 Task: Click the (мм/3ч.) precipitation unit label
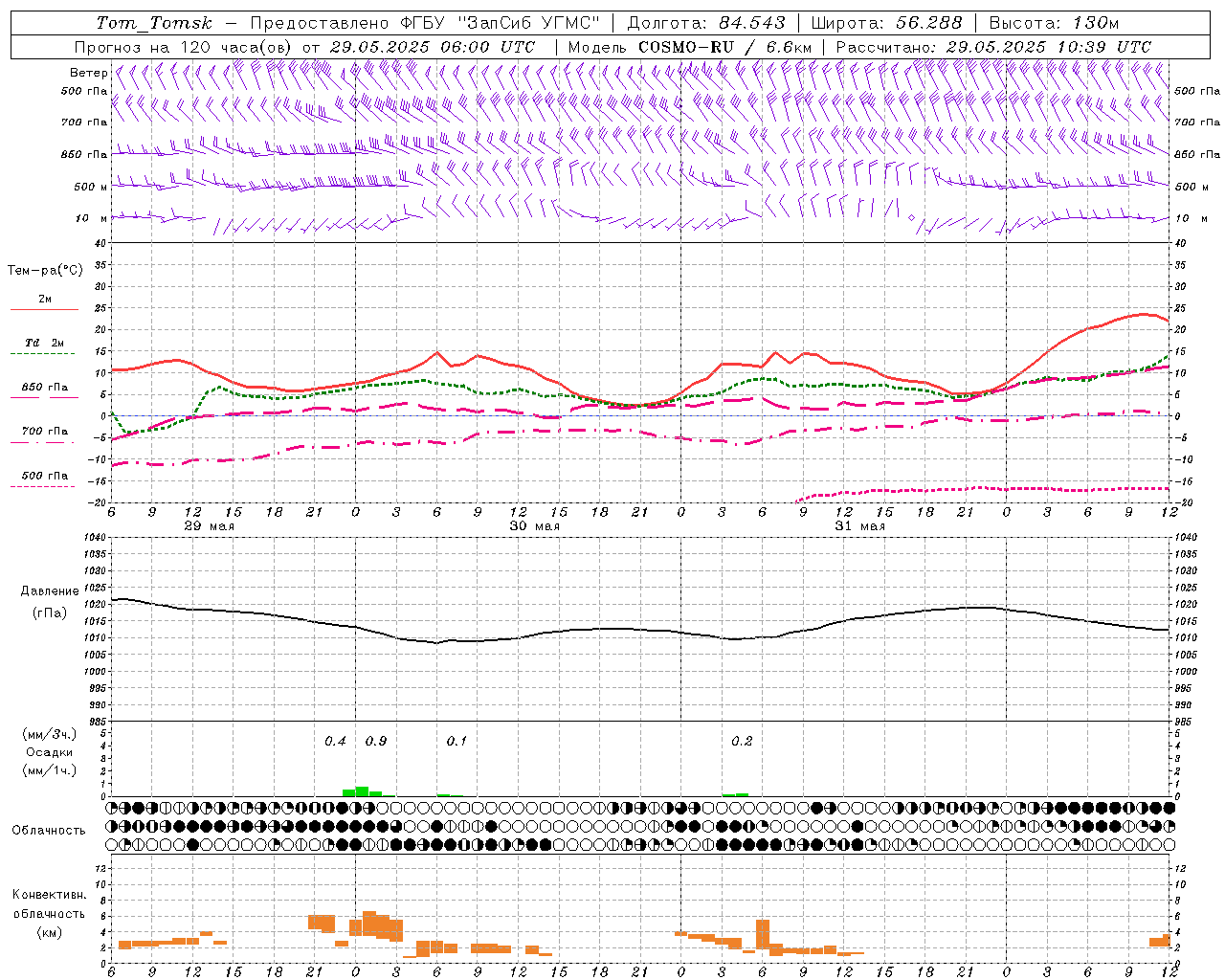pos(49,735)
